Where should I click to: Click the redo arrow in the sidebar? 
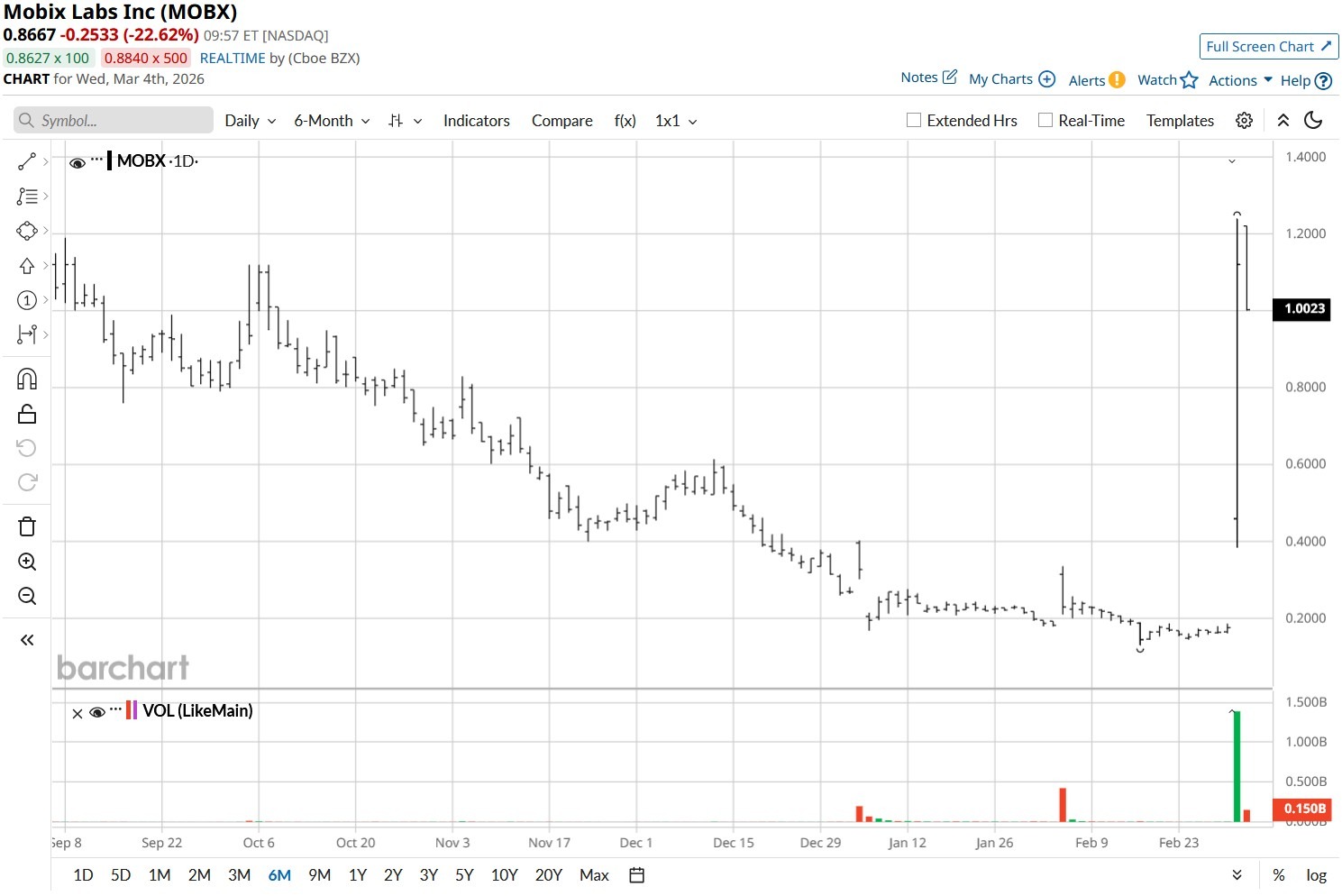(27, 482)
